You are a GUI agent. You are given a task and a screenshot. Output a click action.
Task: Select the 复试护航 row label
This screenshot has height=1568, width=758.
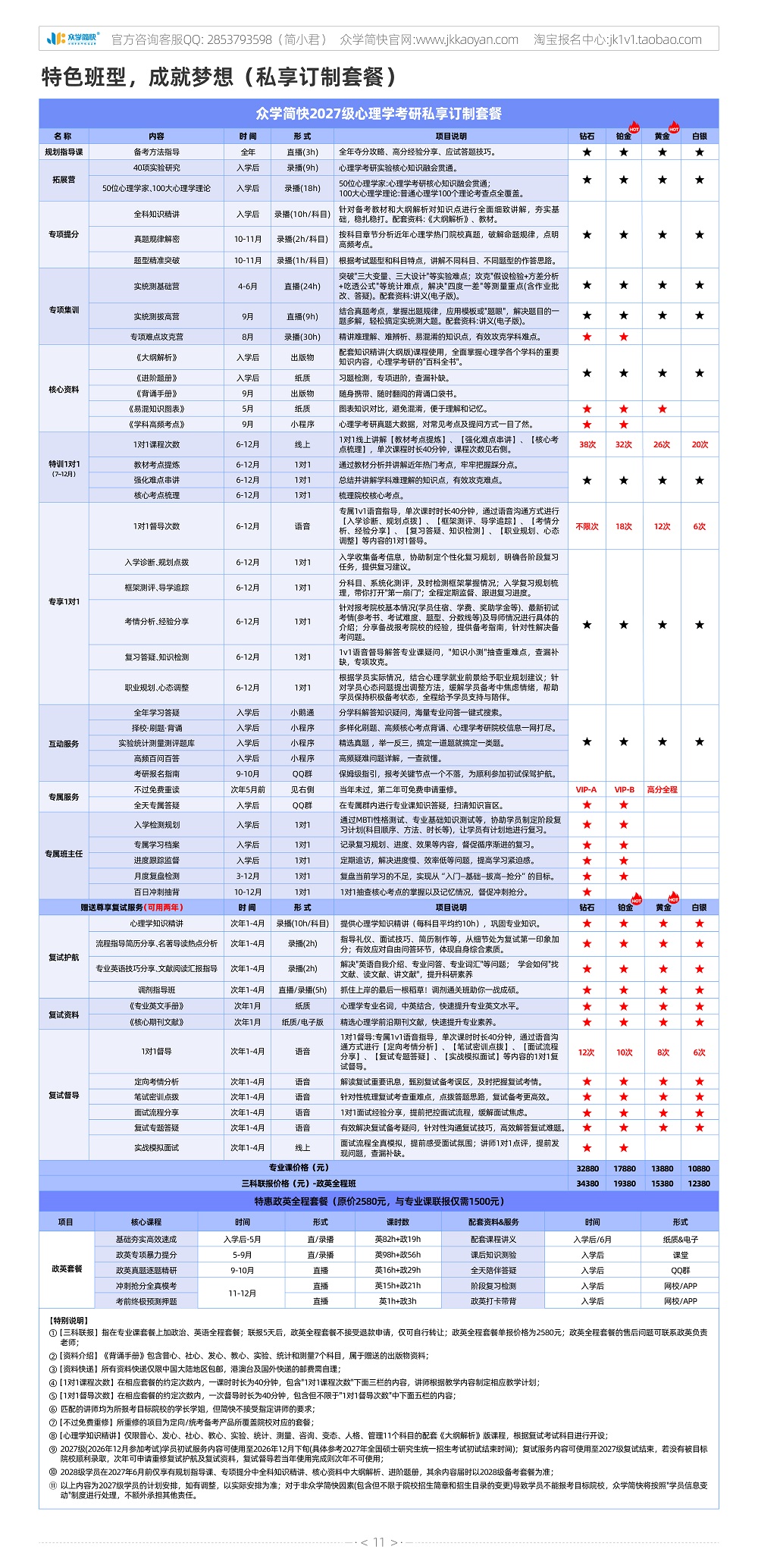(x=64, y=958)
